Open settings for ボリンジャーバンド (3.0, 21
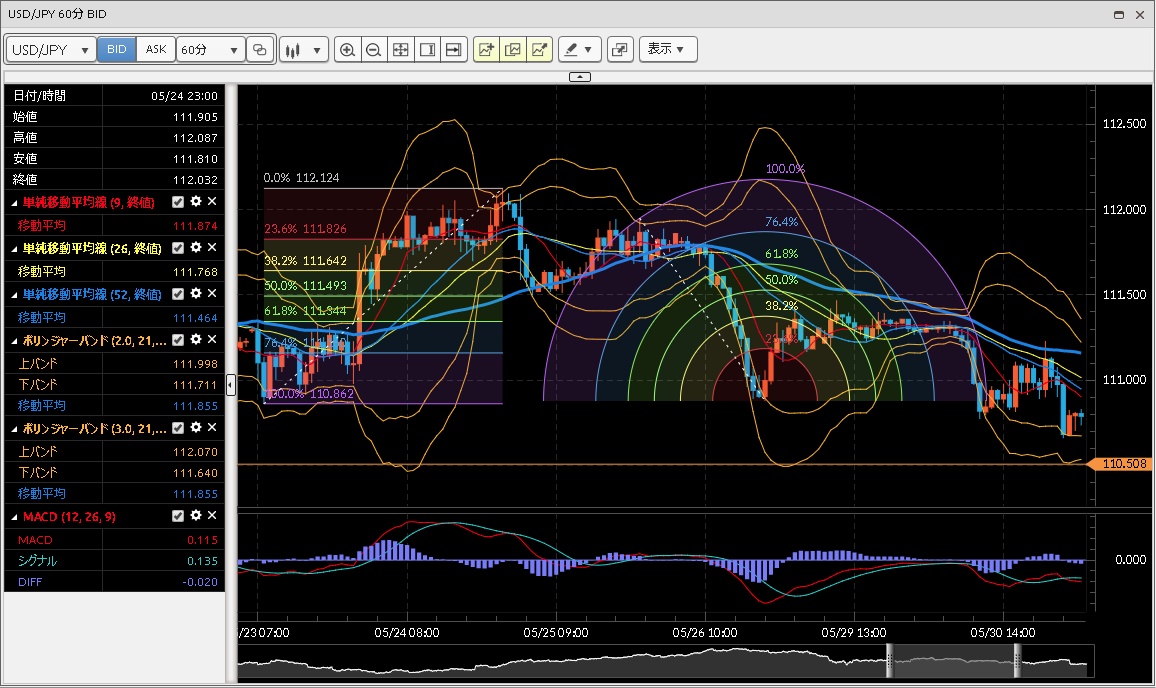Screen dimensions: 1156x688 195,427
